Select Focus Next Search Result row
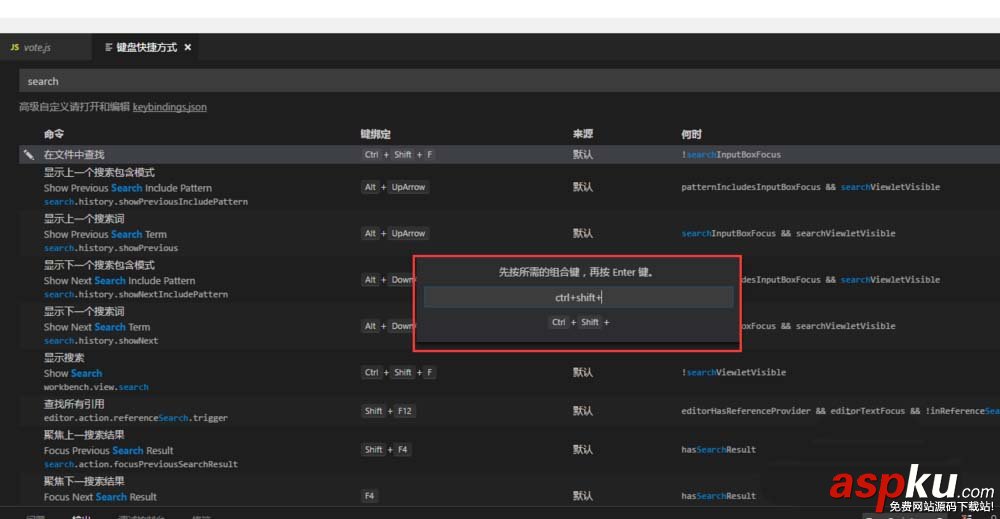This screenshot has height=519, width=1000. pyautogui.click(x=509, y=490)
